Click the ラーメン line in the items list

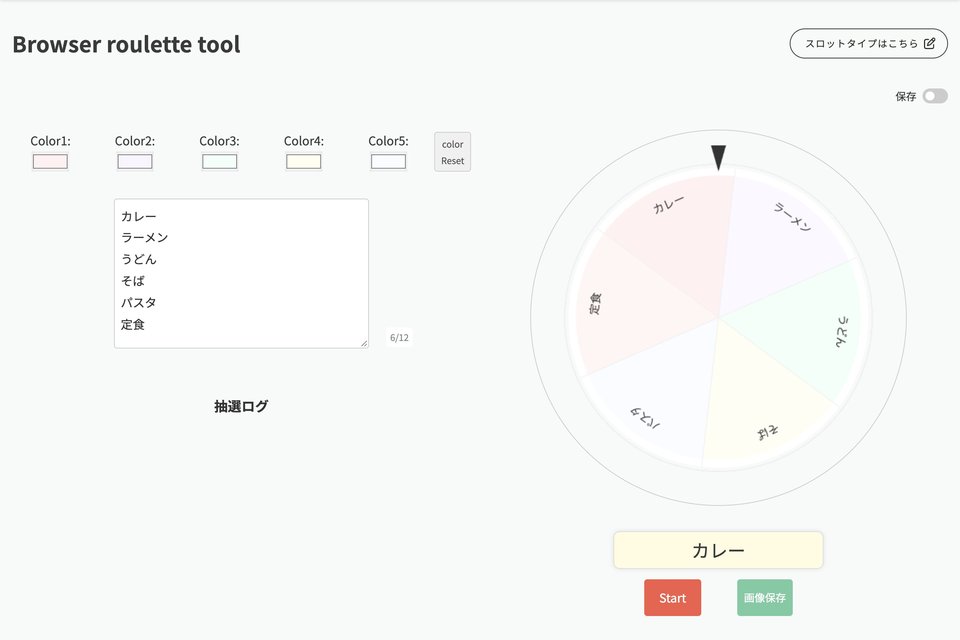pyautogui.click(x=144, y=238)
